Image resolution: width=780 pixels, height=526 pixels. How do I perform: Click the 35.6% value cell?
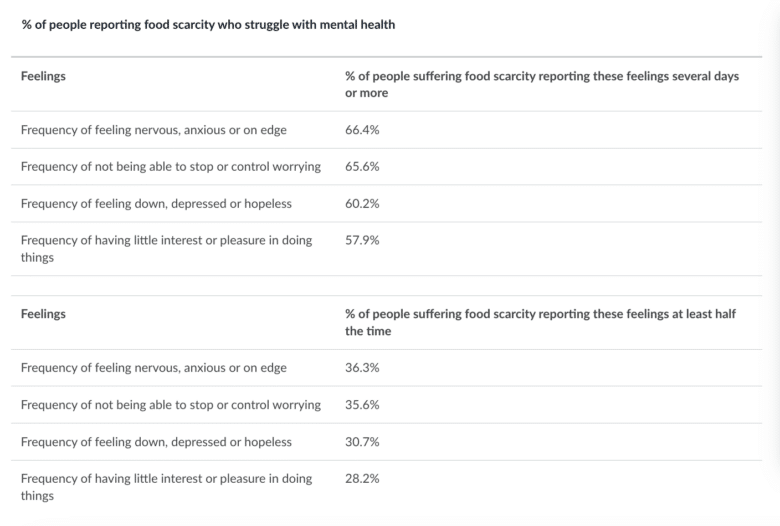click(362, 405)
